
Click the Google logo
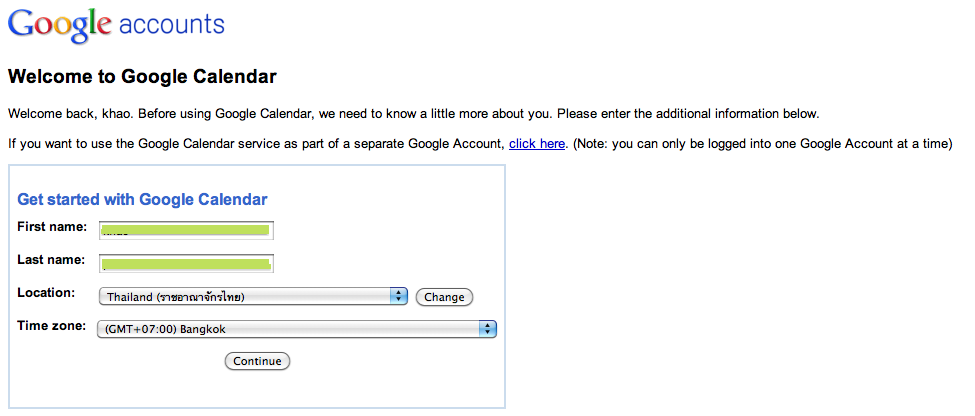59,25
